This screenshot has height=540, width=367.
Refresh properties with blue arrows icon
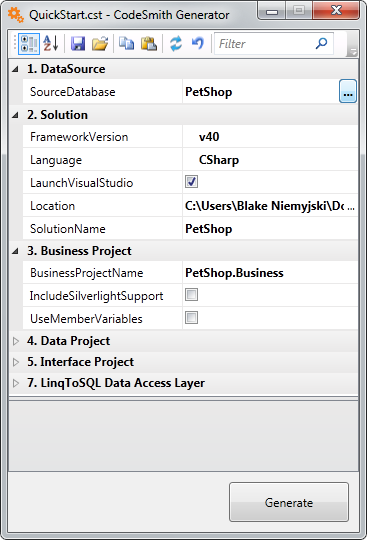point(176,44)
